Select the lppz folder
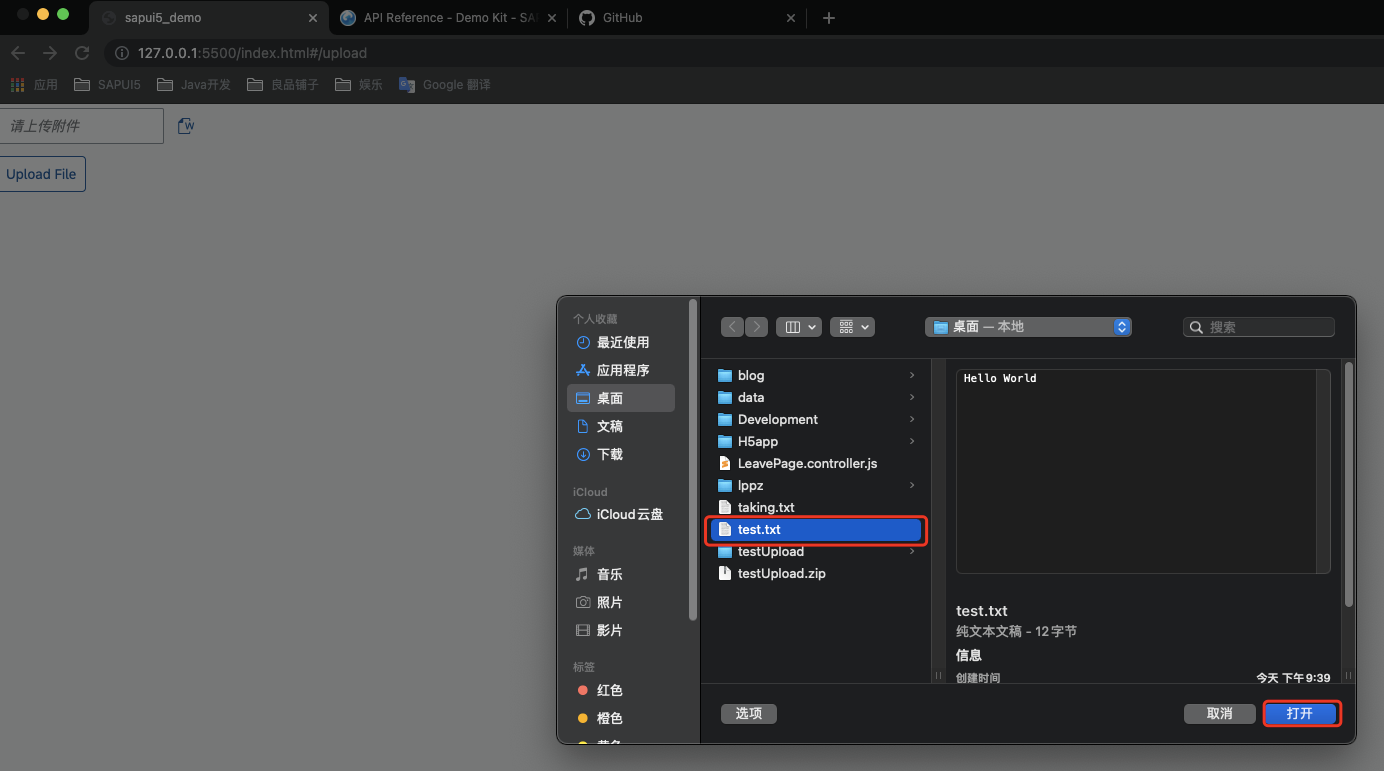The image size is (1384, 771). [816, 485]
